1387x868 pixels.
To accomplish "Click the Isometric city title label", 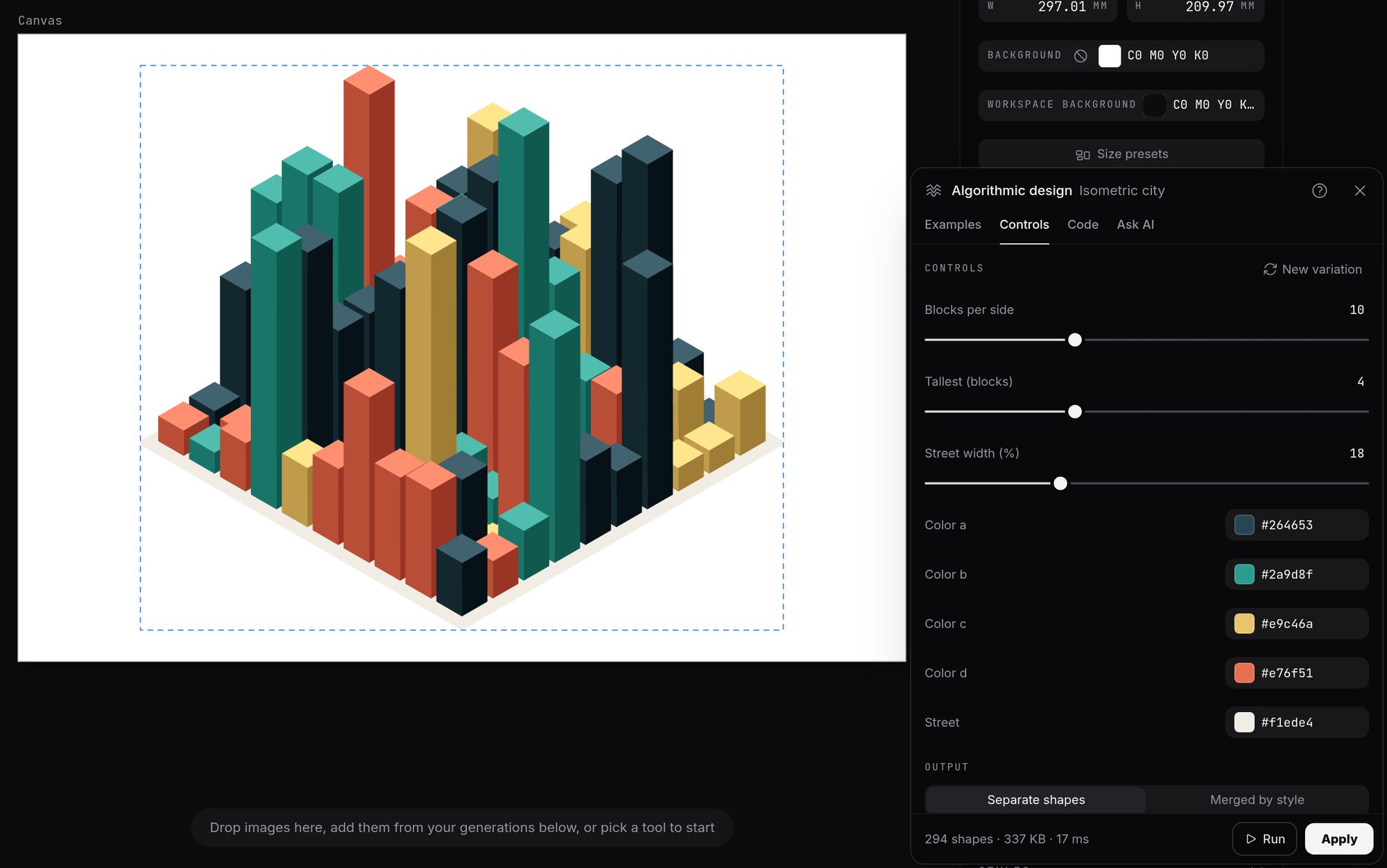I will pyautogui.click(x=1121, y=191).
